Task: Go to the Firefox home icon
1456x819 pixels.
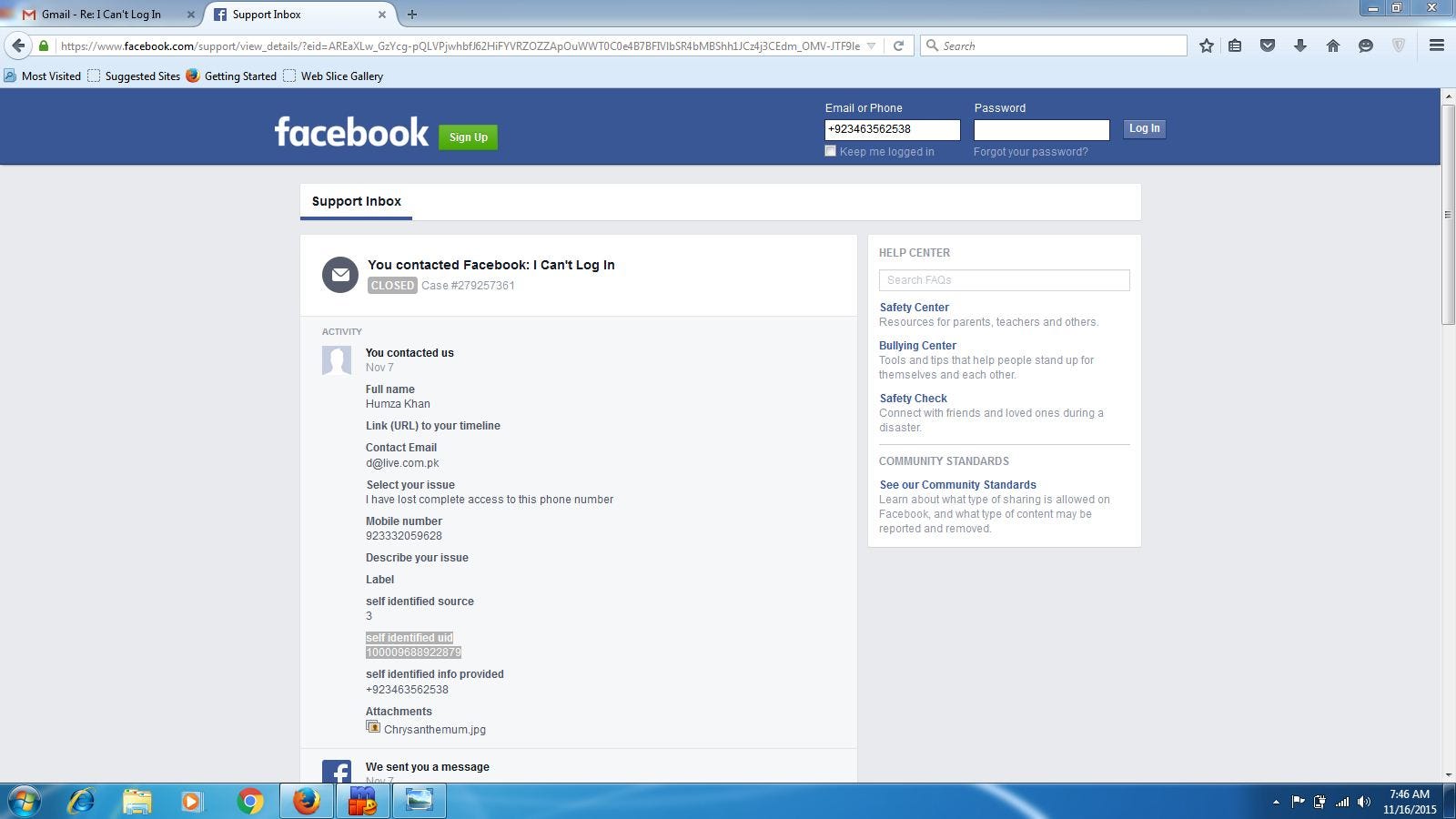Action: (1333, 45)
